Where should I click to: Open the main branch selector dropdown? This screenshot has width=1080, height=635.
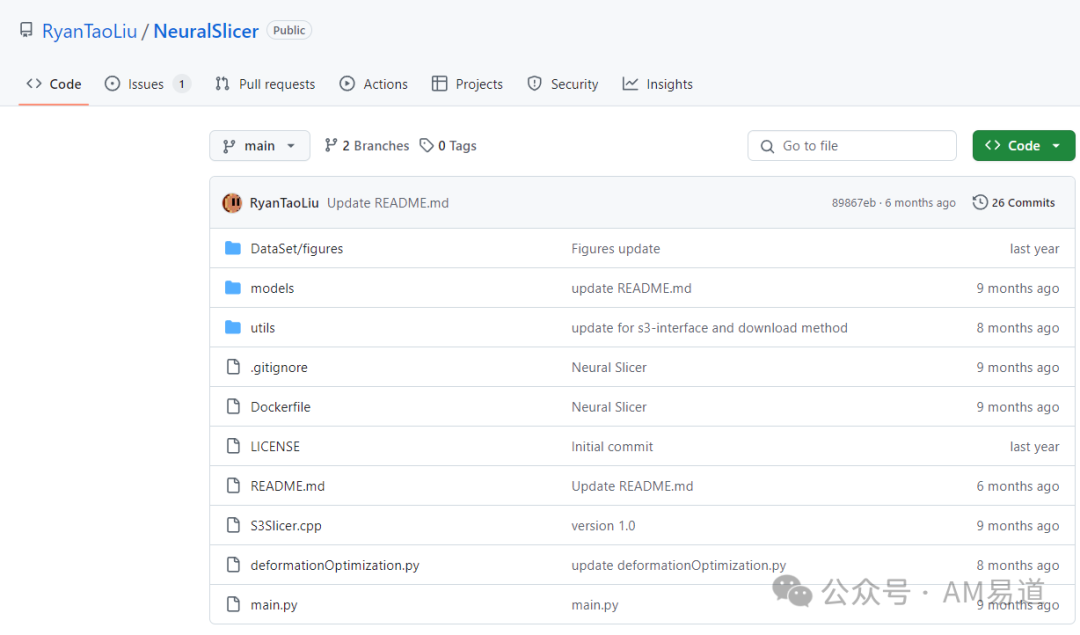tap(259, 146)
